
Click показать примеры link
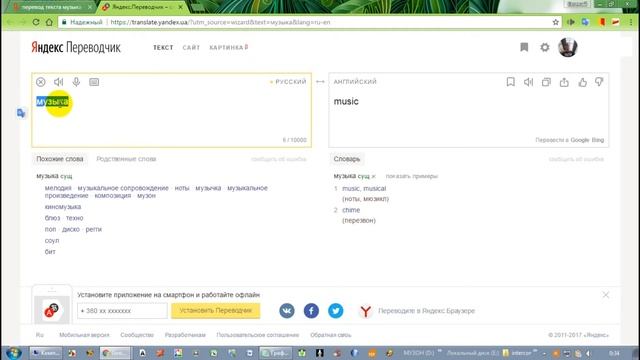coord(412,176)
